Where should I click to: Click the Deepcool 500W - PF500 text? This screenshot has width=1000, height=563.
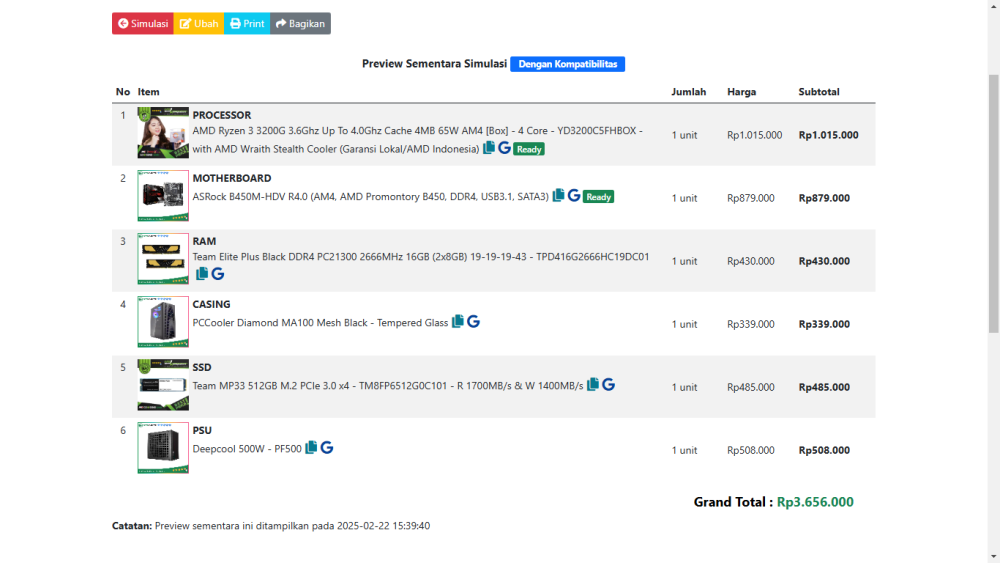coord(247,449)
